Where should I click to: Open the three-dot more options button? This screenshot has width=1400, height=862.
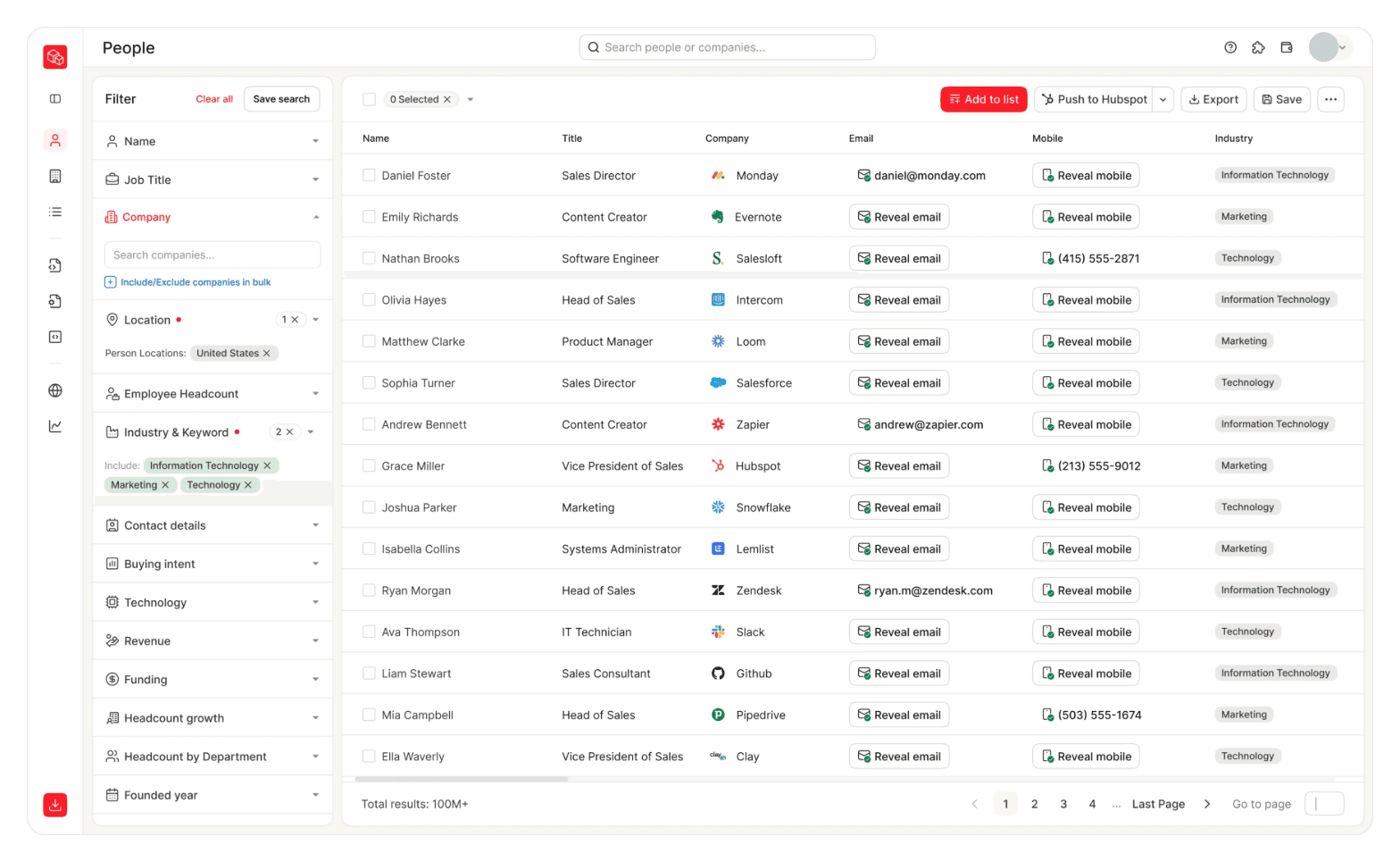click(x=1330, y=99)
